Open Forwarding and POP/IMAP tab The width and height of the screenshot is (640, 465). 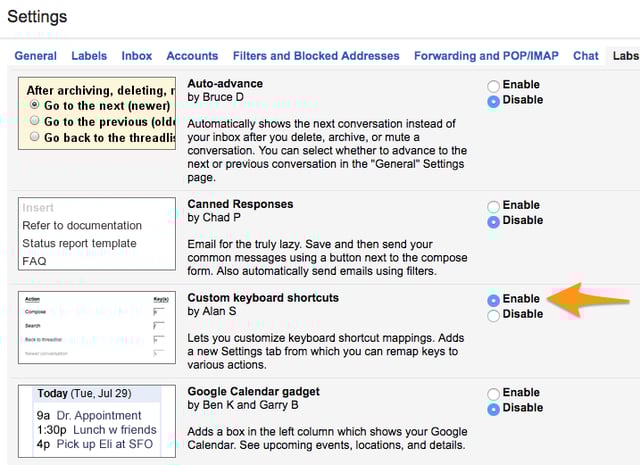486,56
